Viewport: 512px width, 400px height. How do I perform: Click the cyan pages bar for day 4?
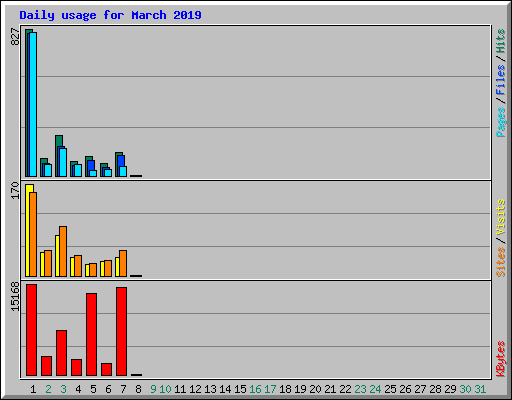[78, 170]
